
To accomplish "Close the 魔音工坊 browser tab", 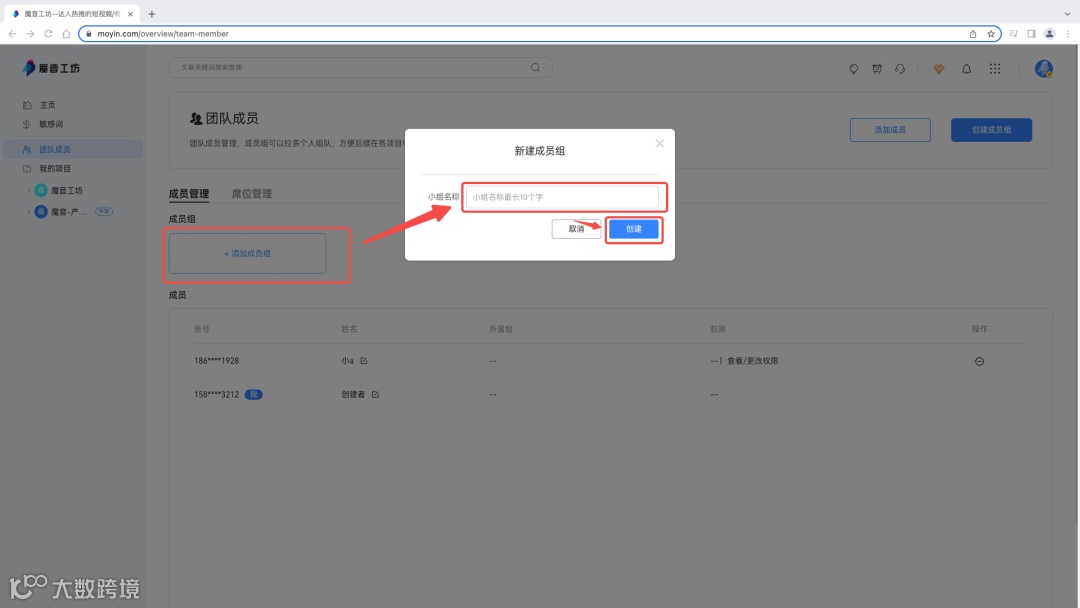I will pos(130,14).
